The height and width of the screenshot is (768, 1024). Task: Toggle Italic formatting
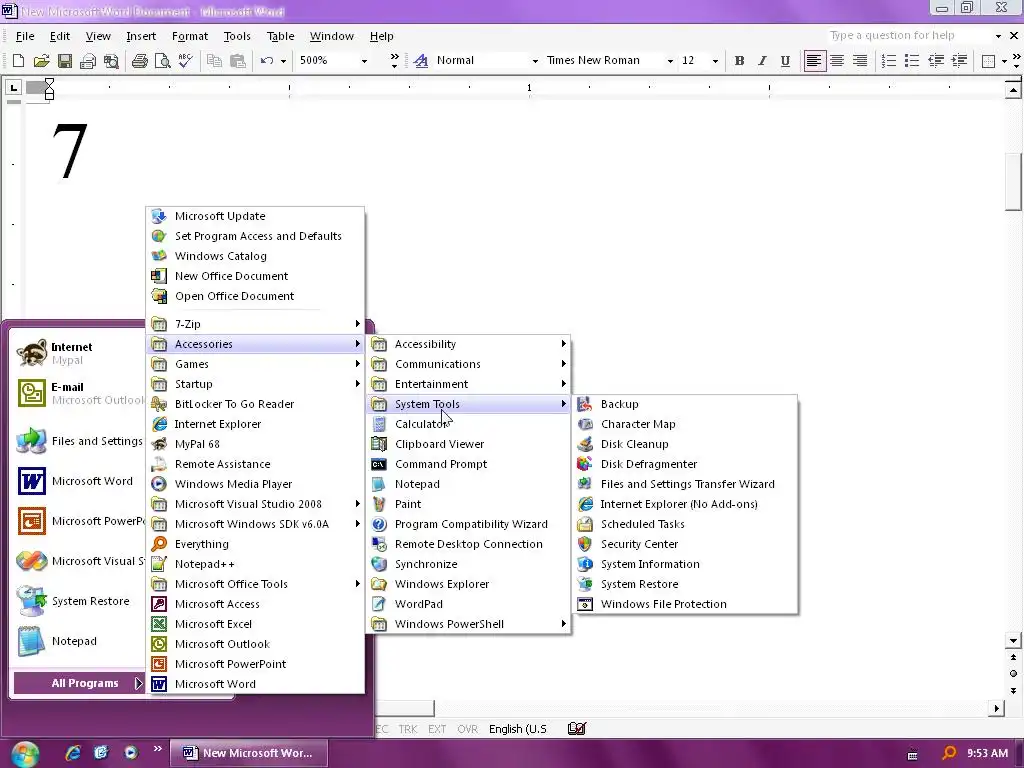pyautogui.click(x=762, y=61)
